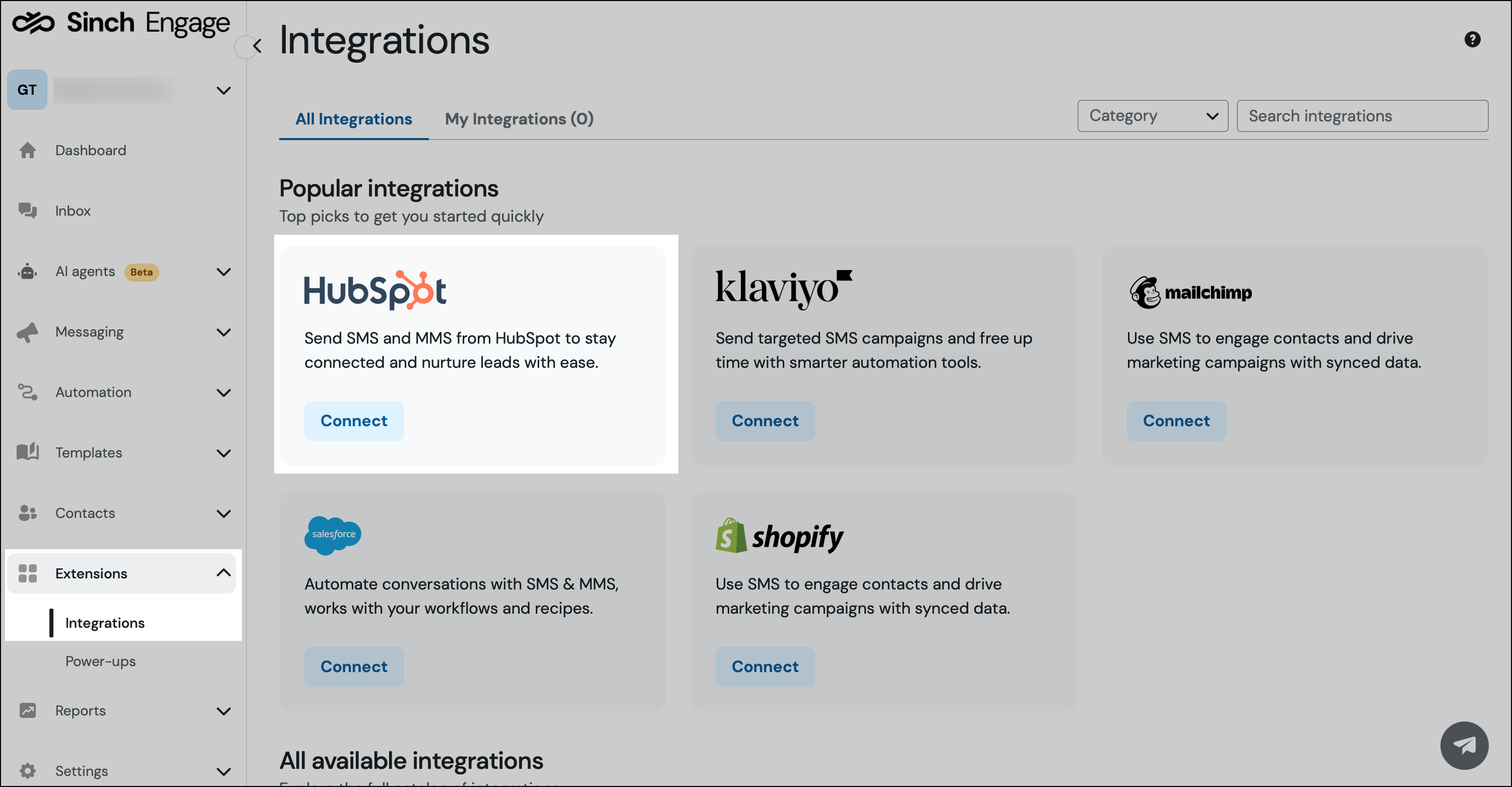Click the Contacts people icon
1512x787 pixels.
(x=27, y=513)
